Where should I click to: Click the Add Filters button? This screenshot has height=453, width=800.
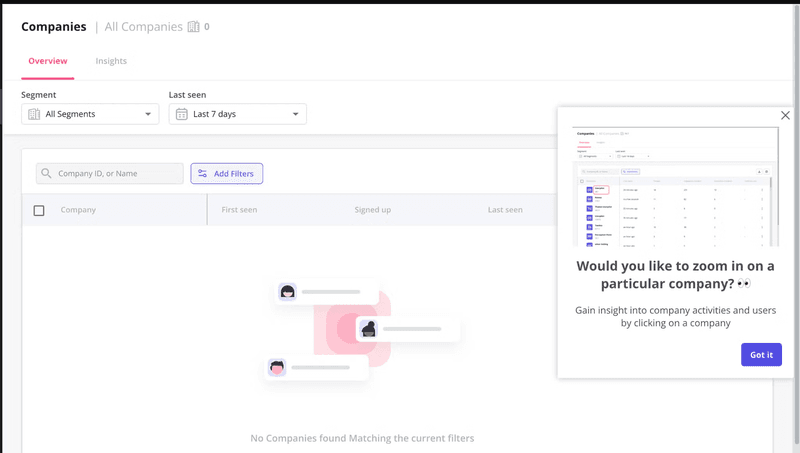[227, 173]
